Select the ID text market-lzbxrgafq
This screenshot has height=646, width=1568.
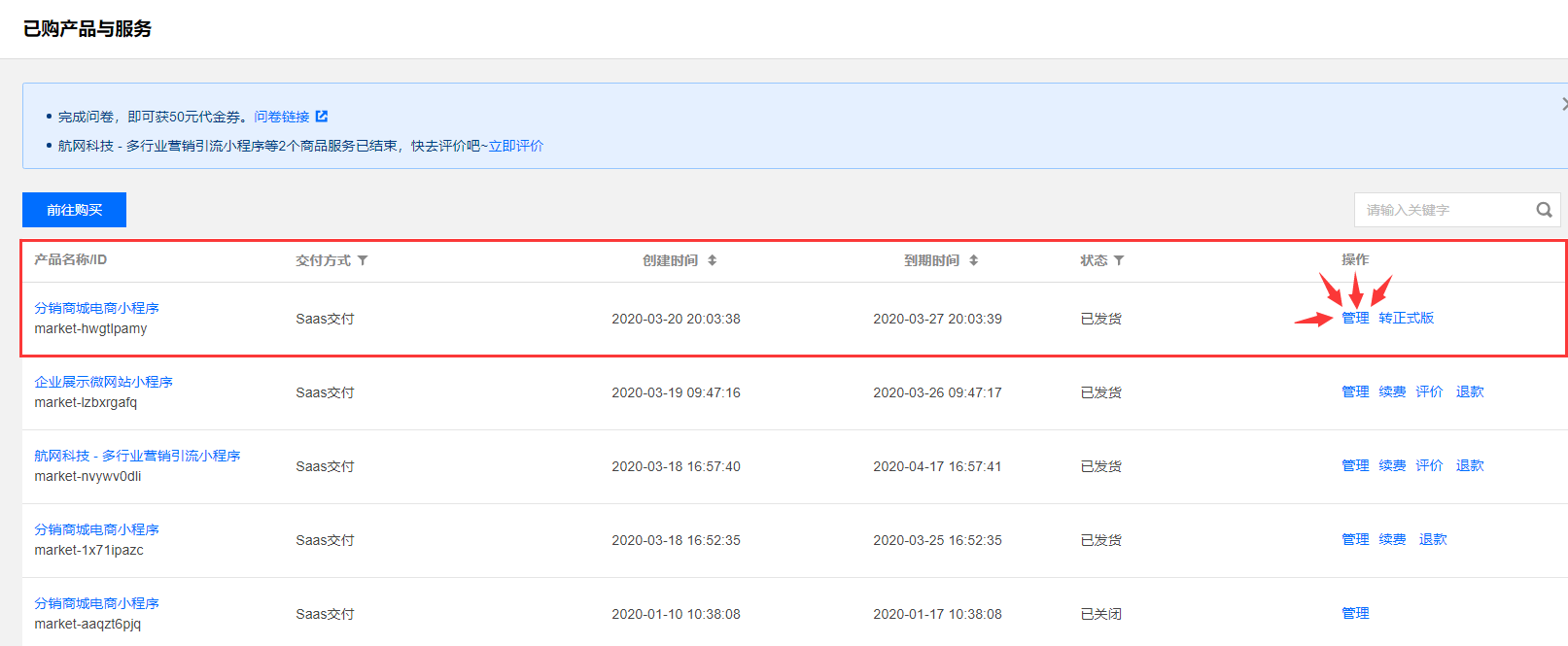pos(86,402)
